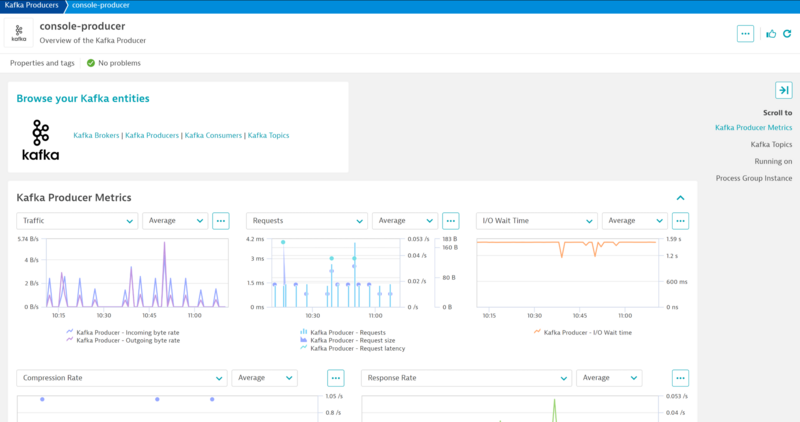Open the Kafka Consumers link

click(x=213, y=135)
